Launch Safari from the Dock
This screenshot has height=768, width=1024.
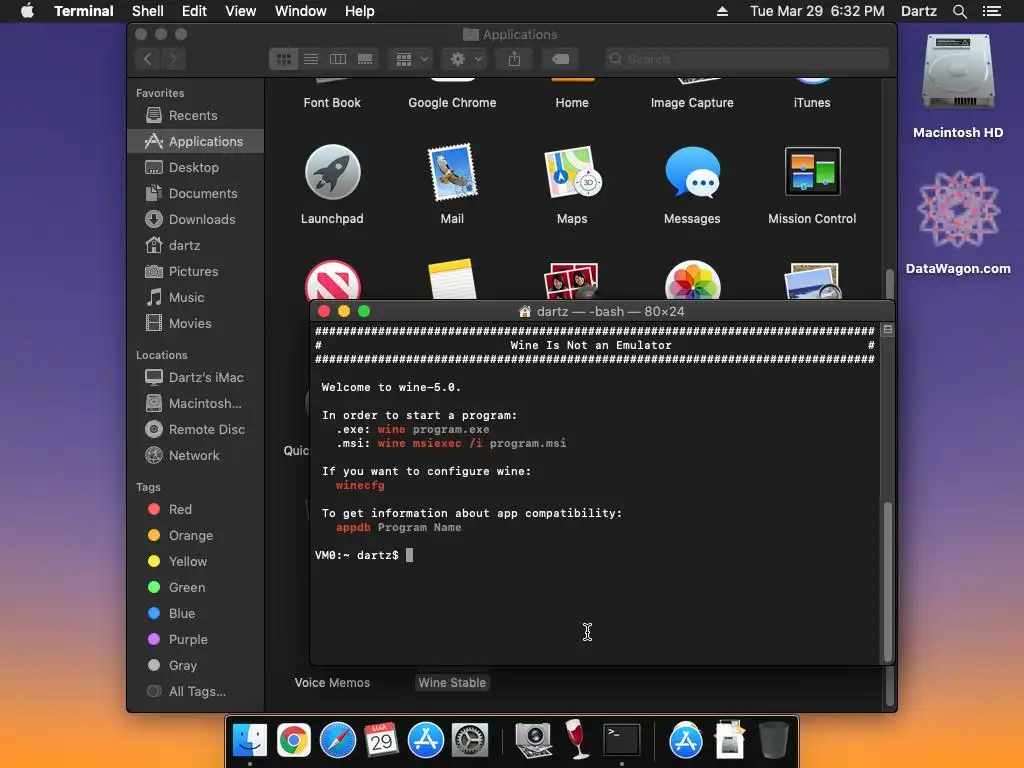tap(338, 741)
